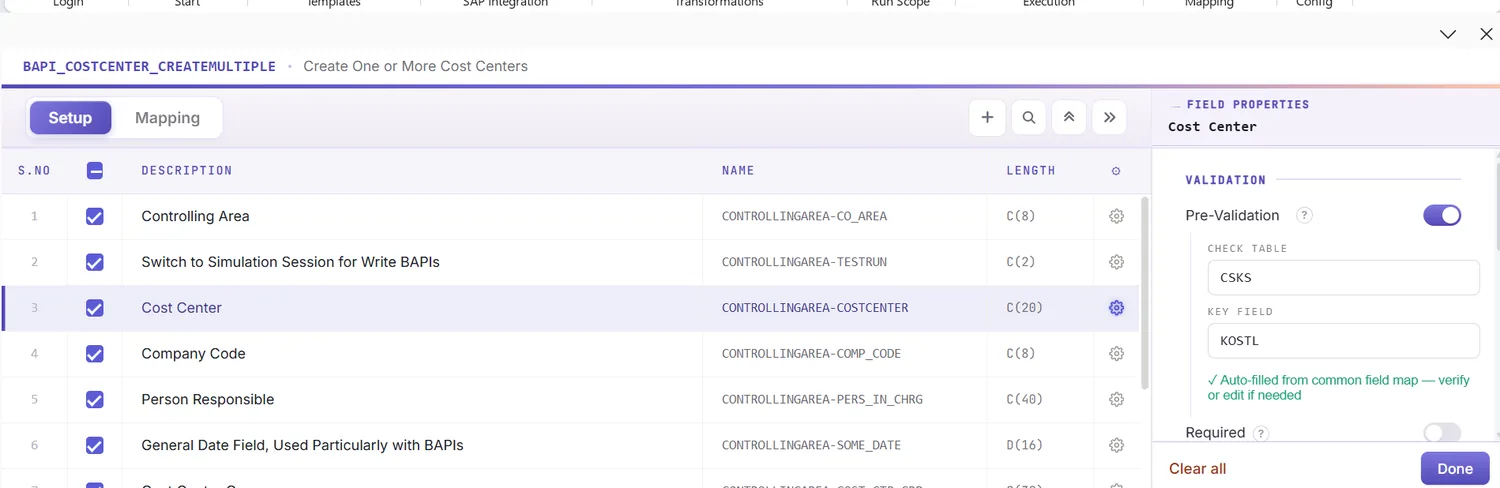Close the dialog with the X icon
1500x488 pixels.
(1486, 34)
